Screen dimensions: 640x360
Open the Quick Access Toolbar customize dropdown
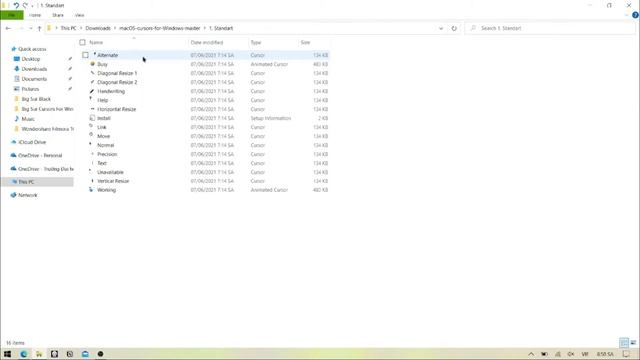(x=32, y=6)
